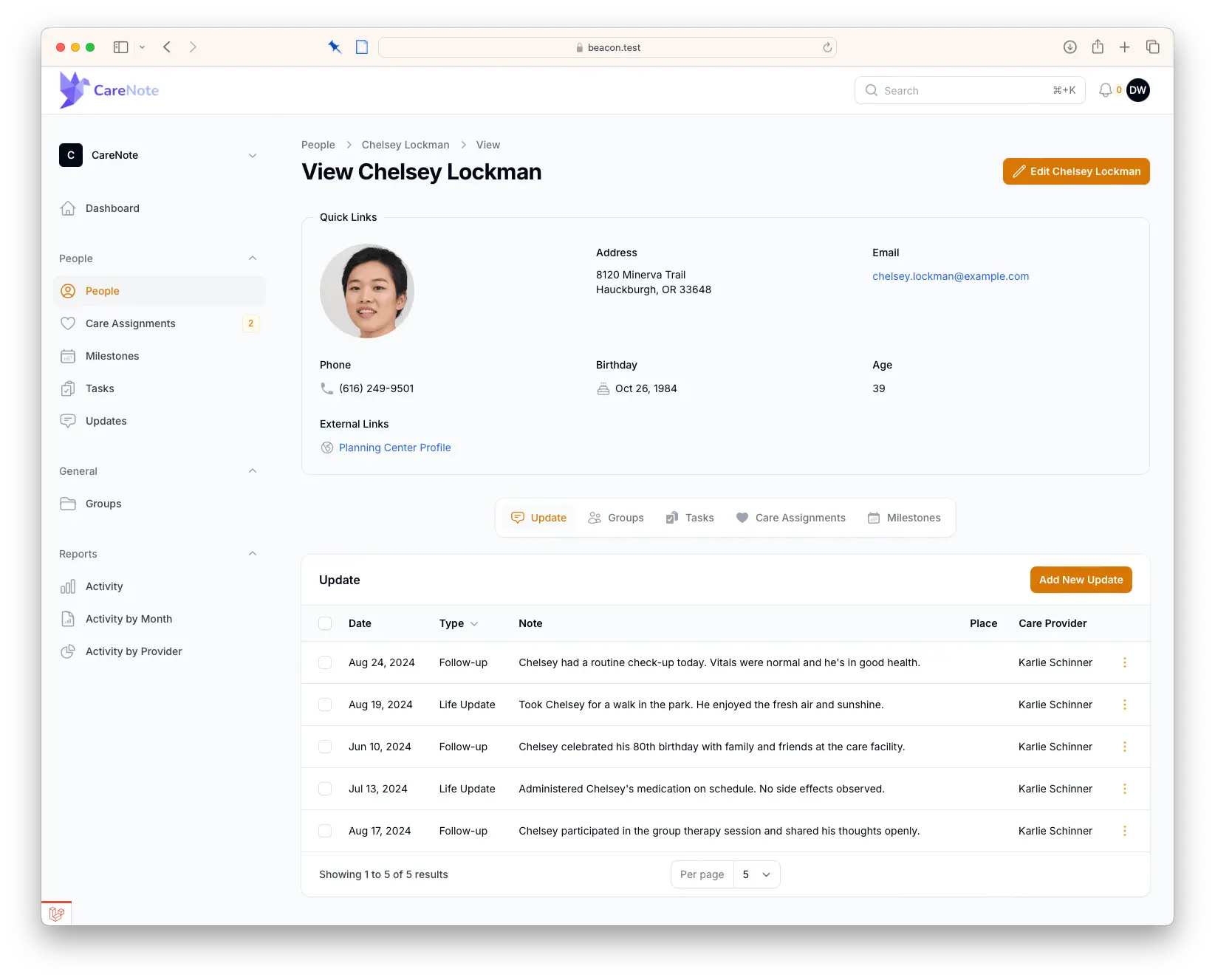Click the CareNote logo in header
Screen dimensions: 1215x980
pos(109,90)
